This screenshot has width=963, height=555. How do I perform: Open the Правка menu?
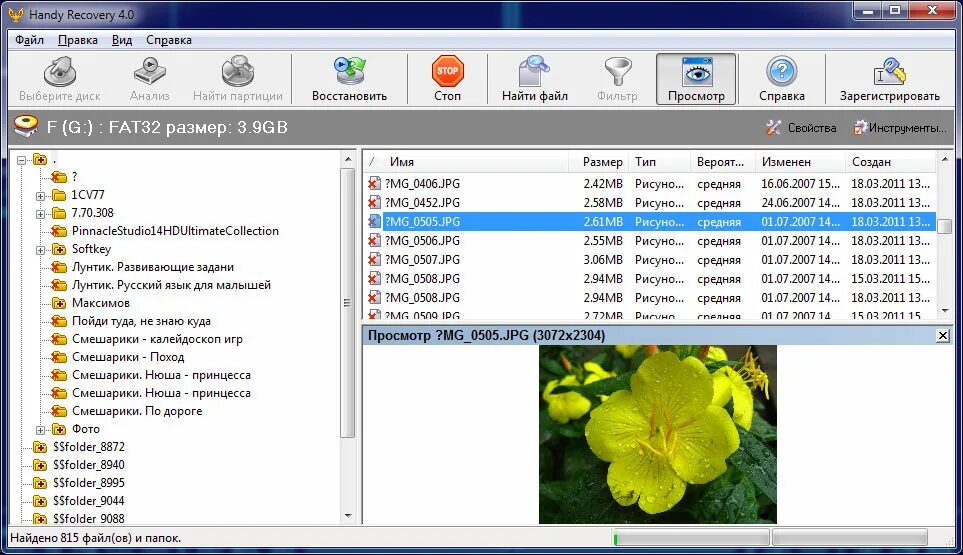click(77, 40)
